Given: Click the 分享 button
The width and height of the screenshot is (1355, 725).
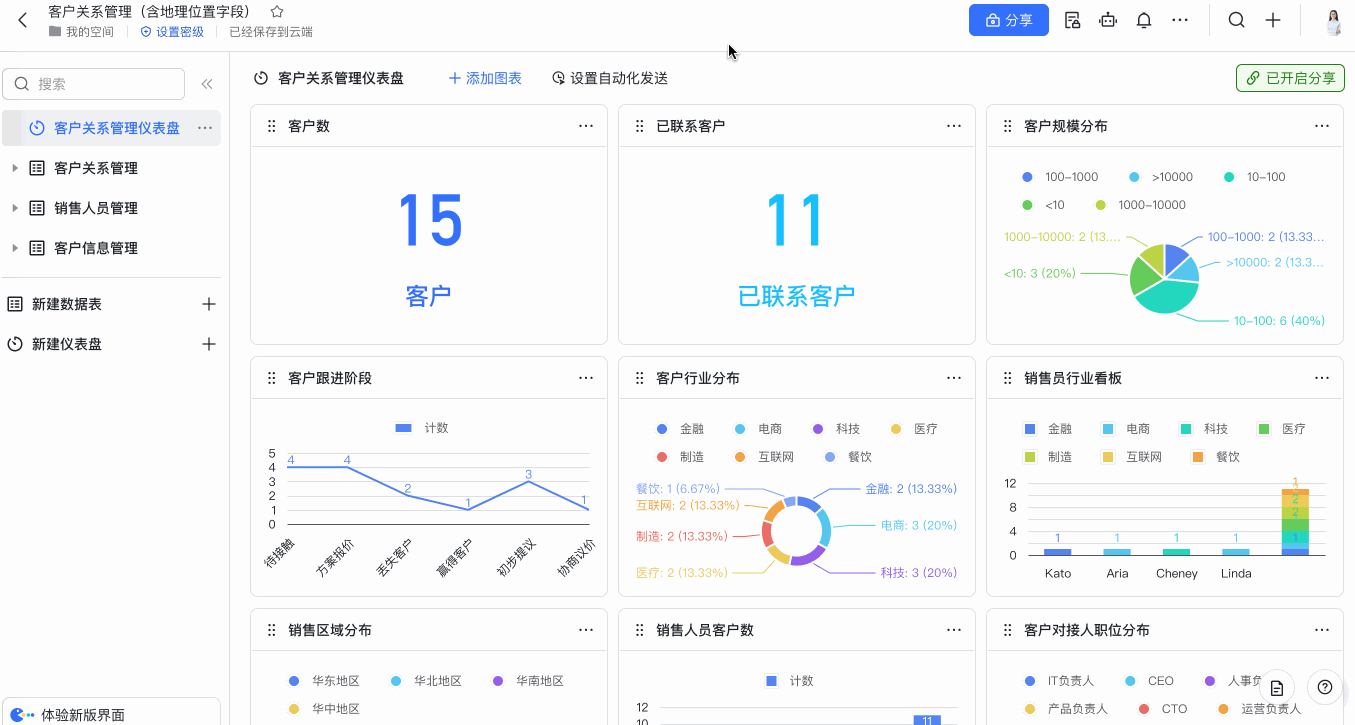Looking at the screenshot, I should (1008, 19).
